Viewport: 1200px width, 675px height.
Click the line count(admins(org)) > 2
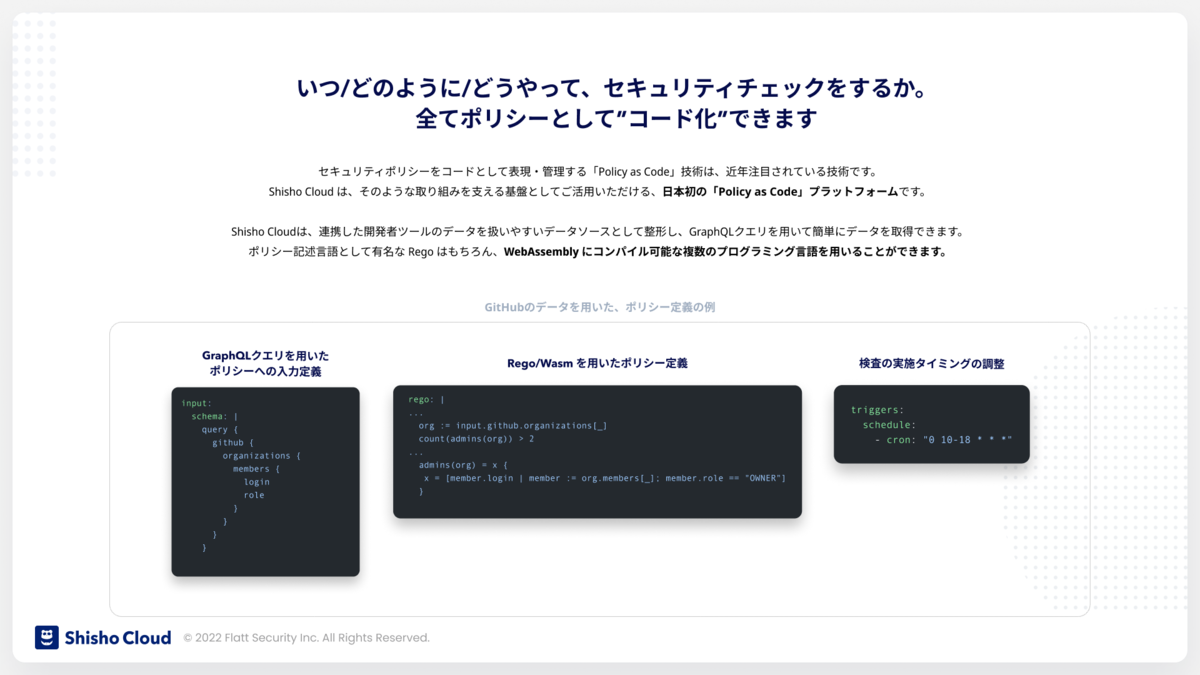point(476,438)
